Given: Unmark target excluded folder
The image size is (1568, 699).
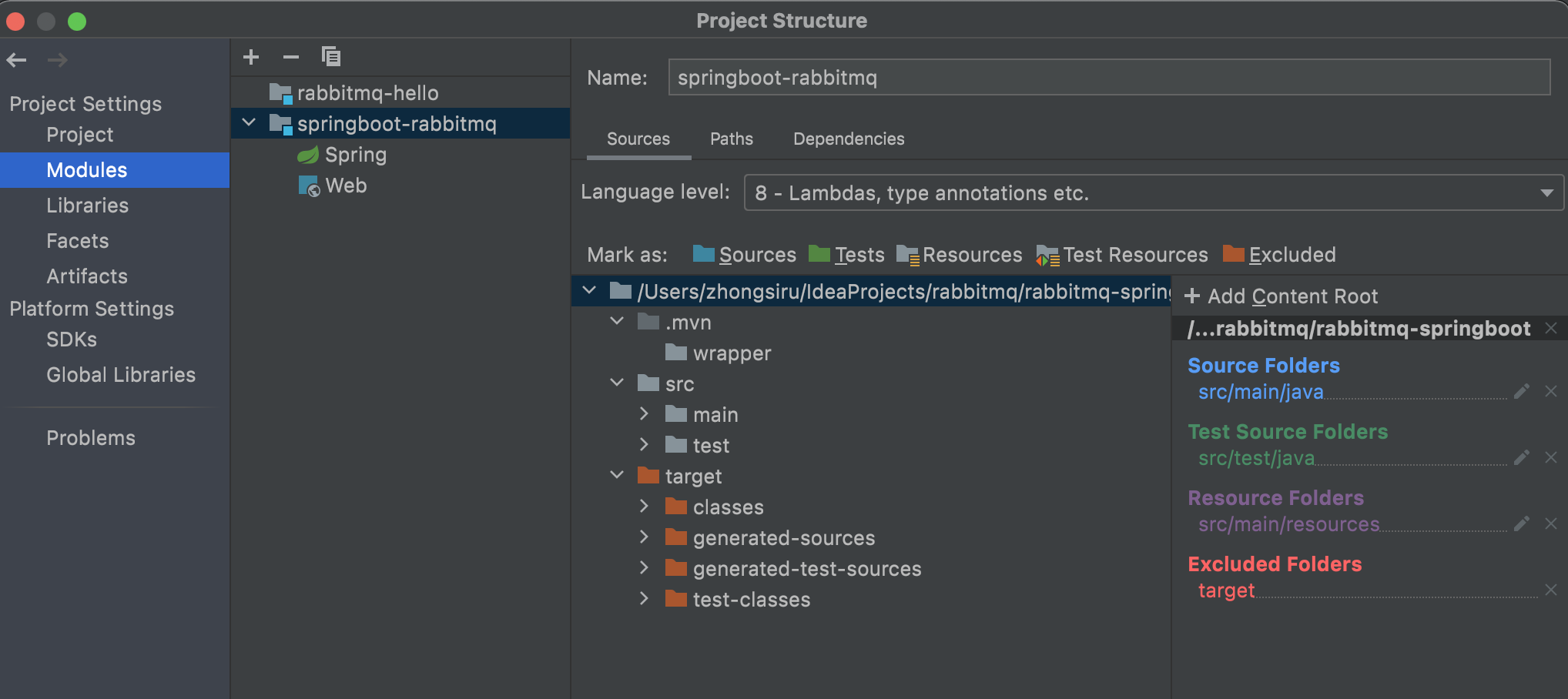Looking at the screenshot, I should [x=1551, y=590].
